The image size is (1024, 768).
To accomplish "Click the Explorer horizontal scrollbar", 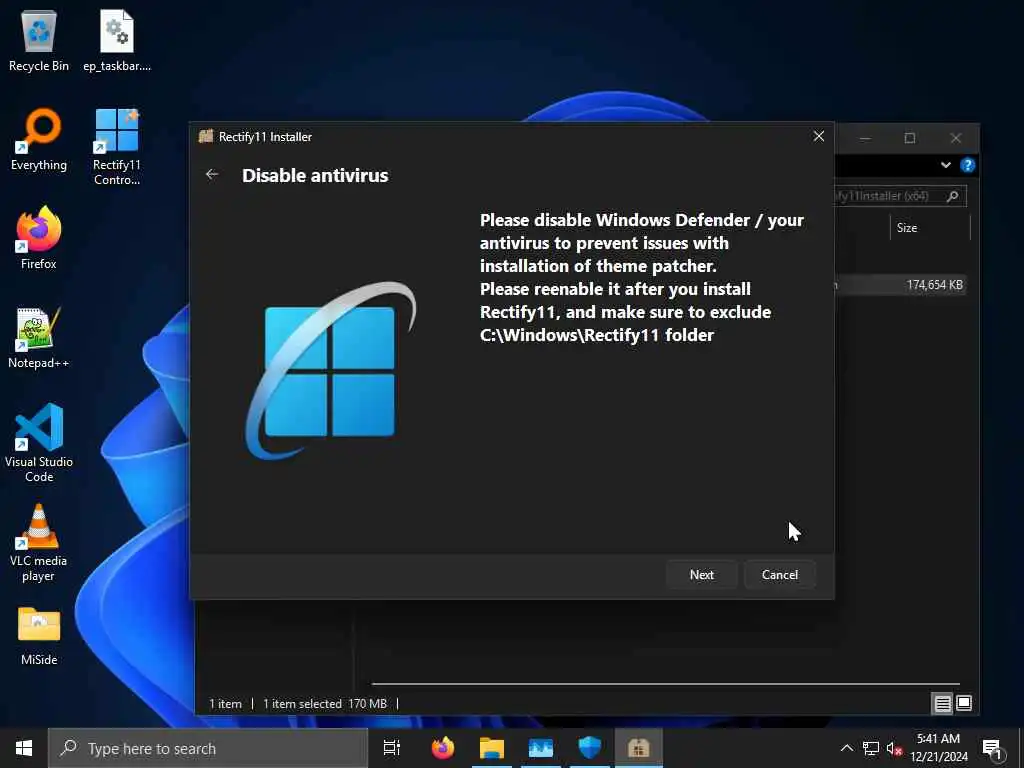I will coord(665,684).
